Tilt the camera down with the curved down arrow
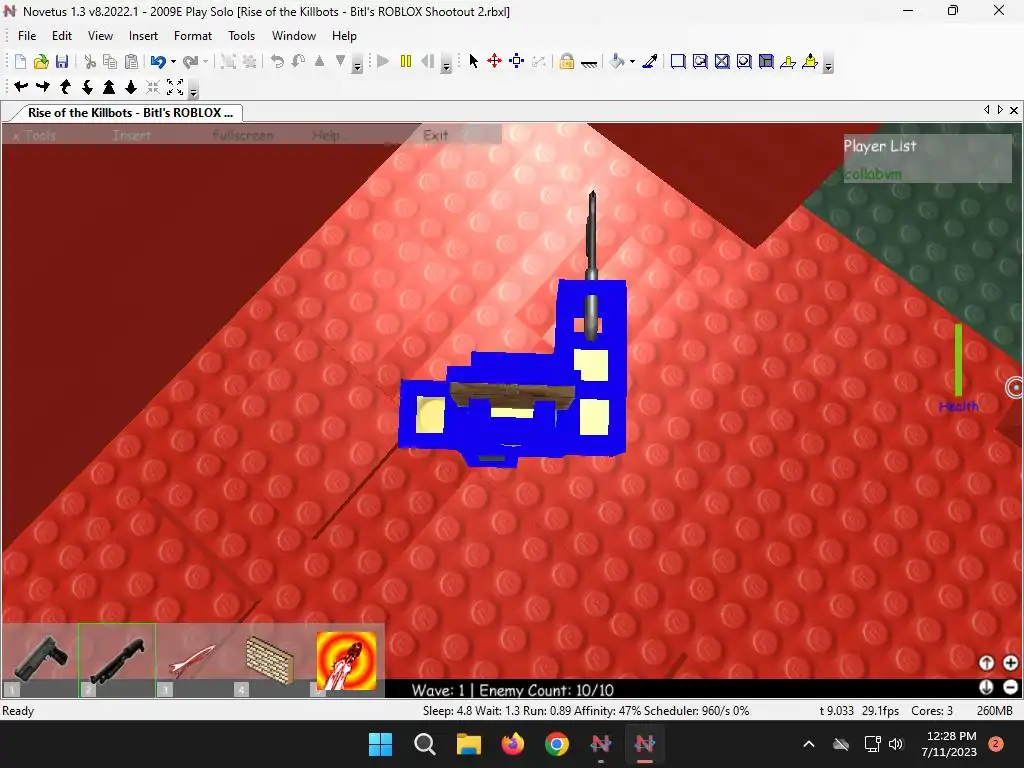 (88, 86)
